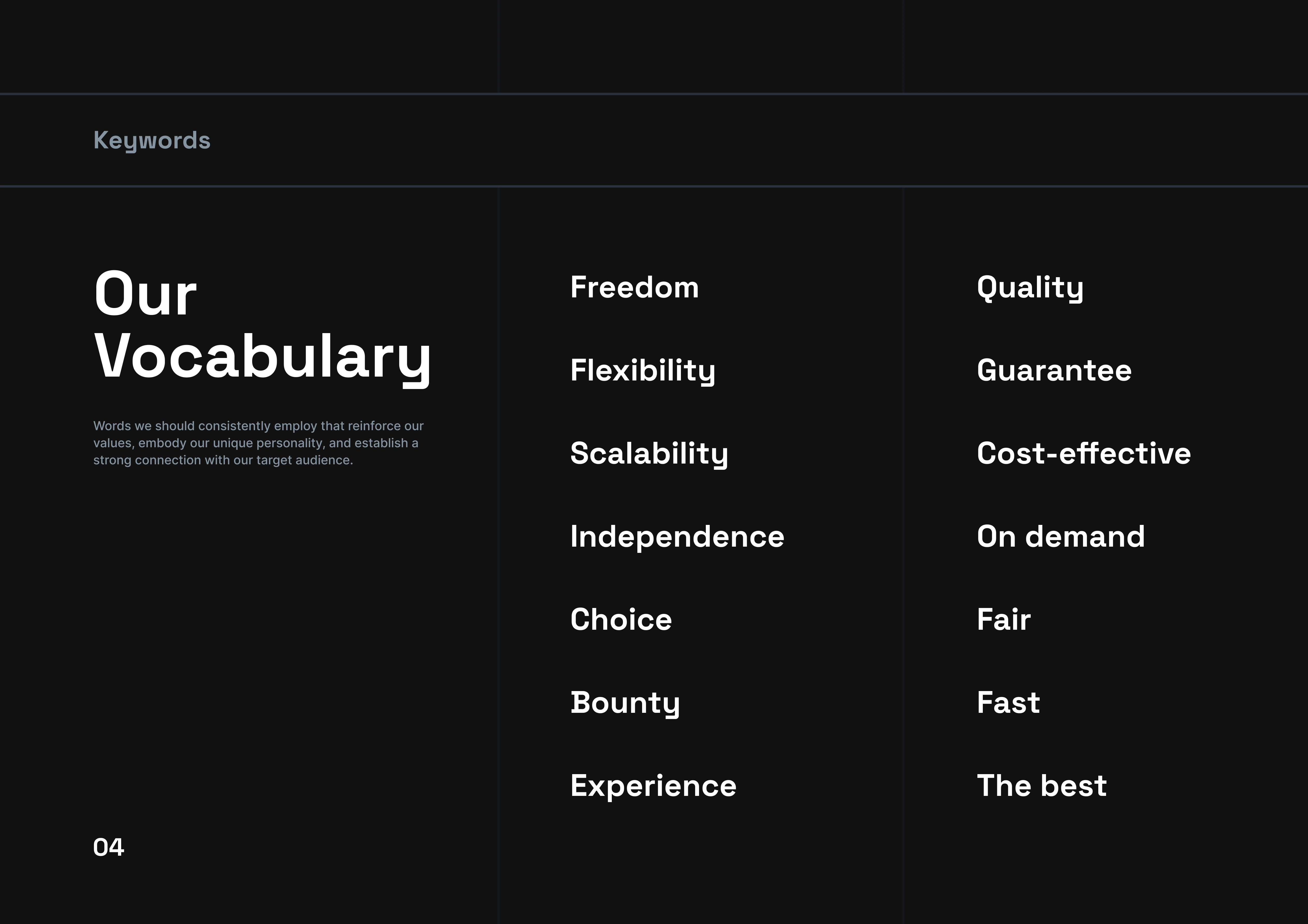
Task: Click the Quality keyword
Action: click(x=1030, y=288)
